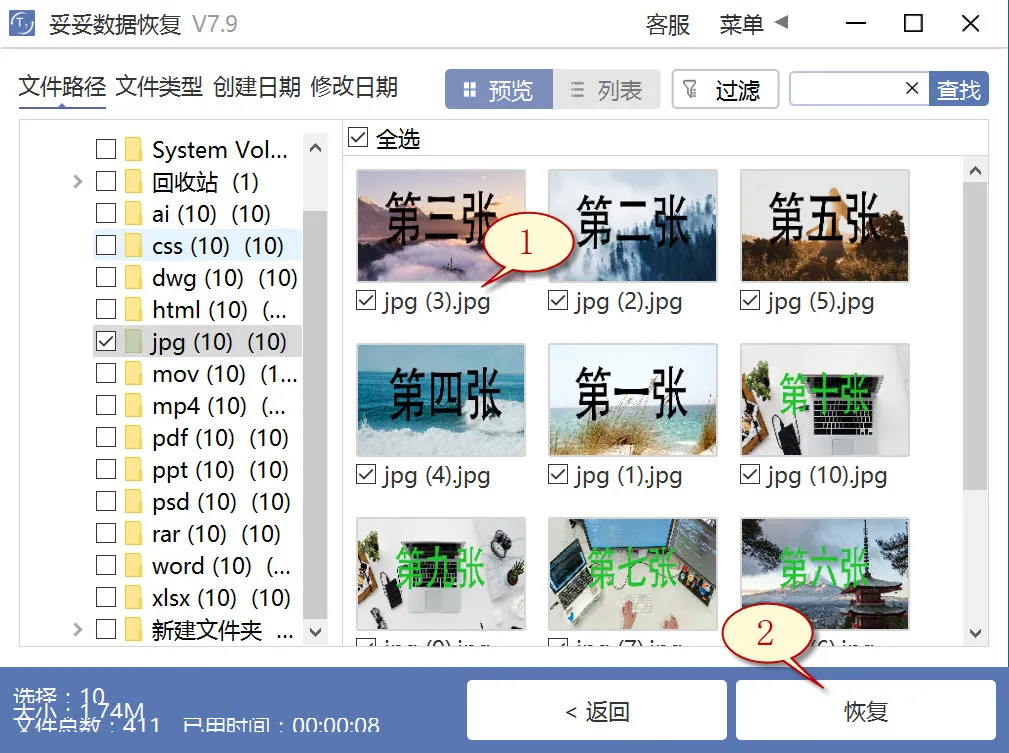Screen dimensions: 1009x753
Task: Open the 菜单 menu
Action: coord(740,24)
